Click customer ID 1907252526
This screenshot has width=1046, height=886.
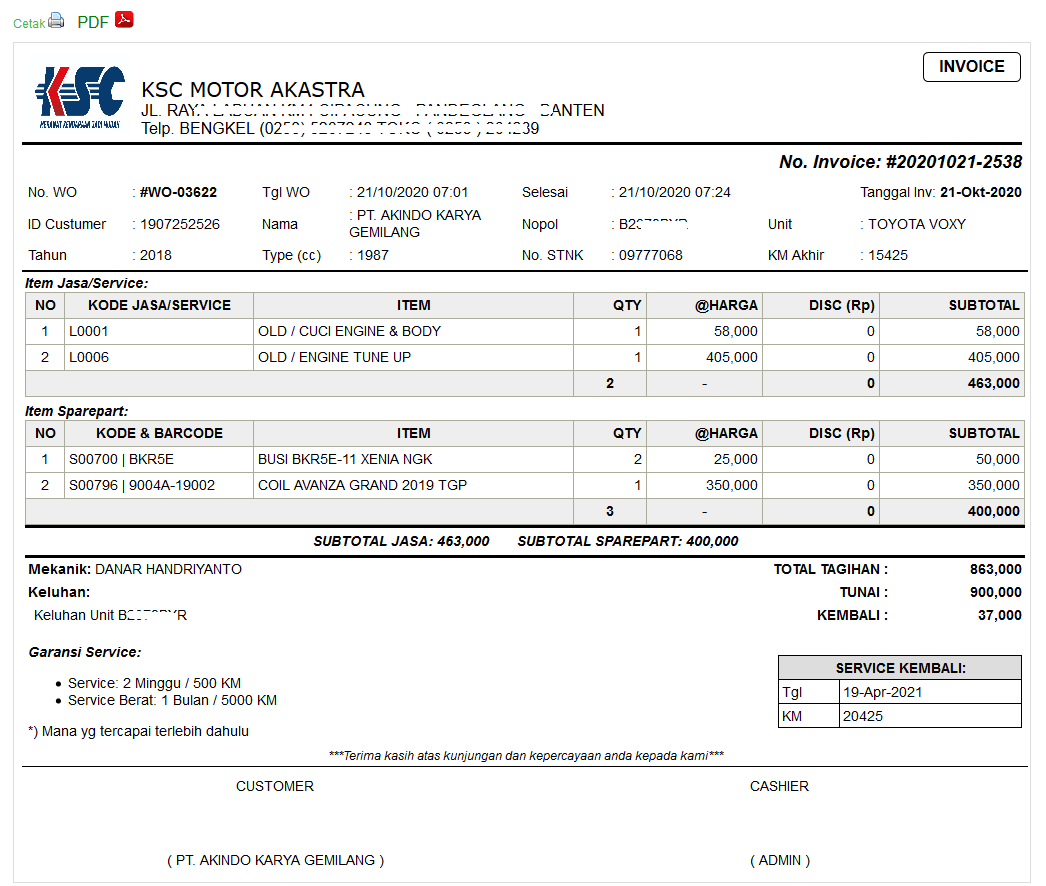[x=180, y=224]
